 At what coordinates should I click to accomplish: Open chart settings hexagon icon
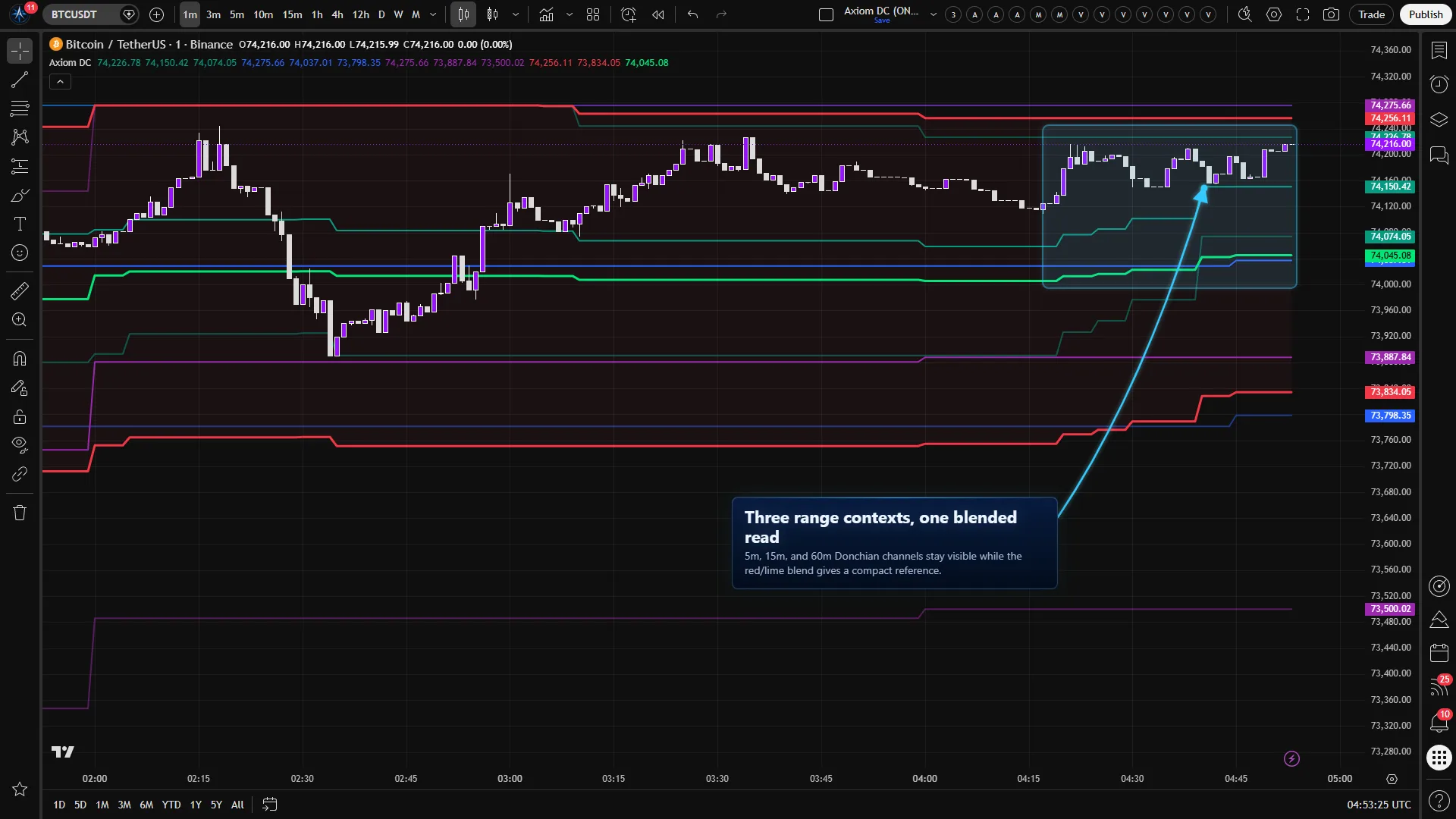pyautogui.click(x=1274, y=14)
